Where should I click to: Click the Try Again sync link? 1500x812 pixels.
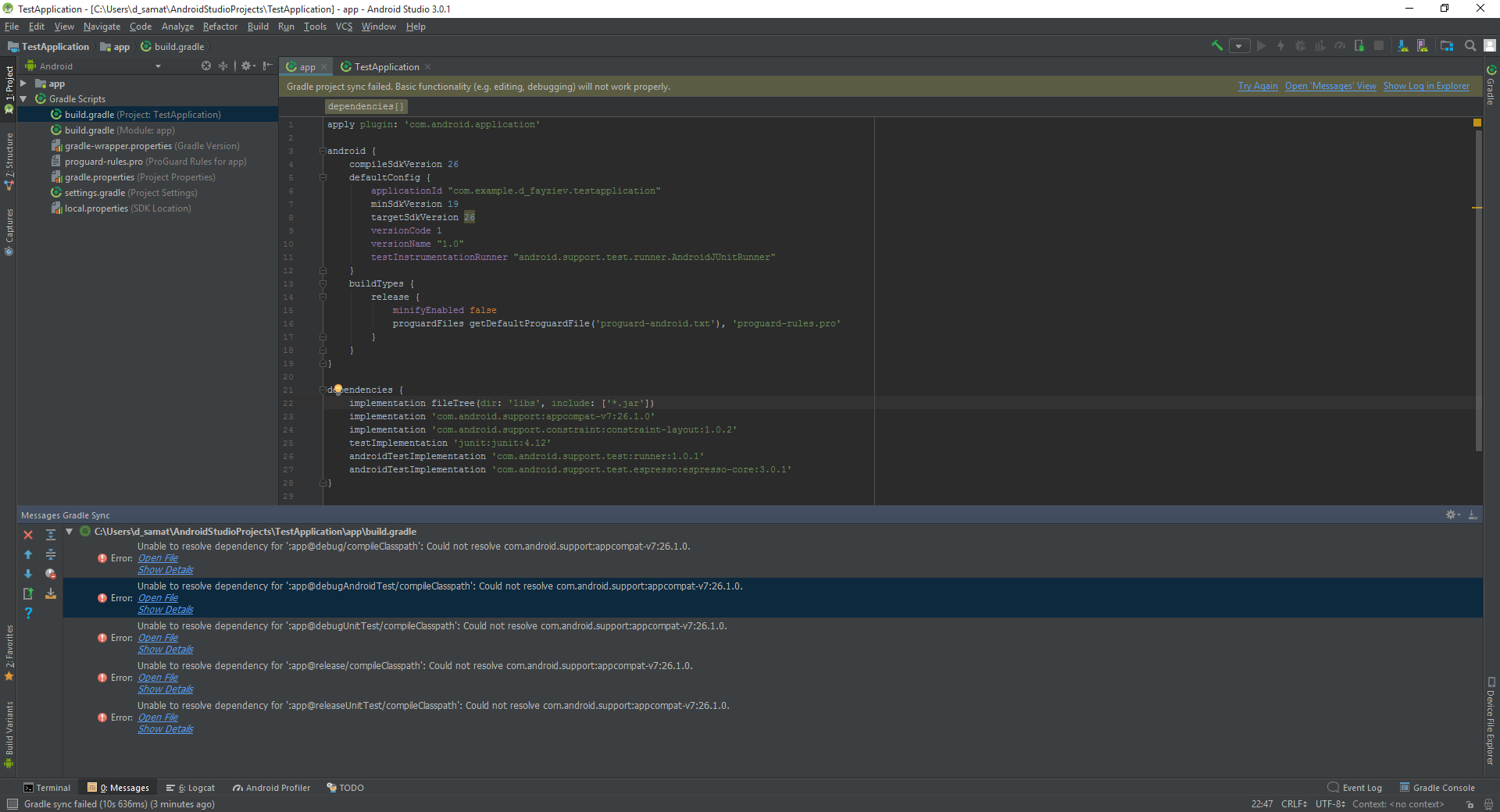click(x=1258, y=87)
